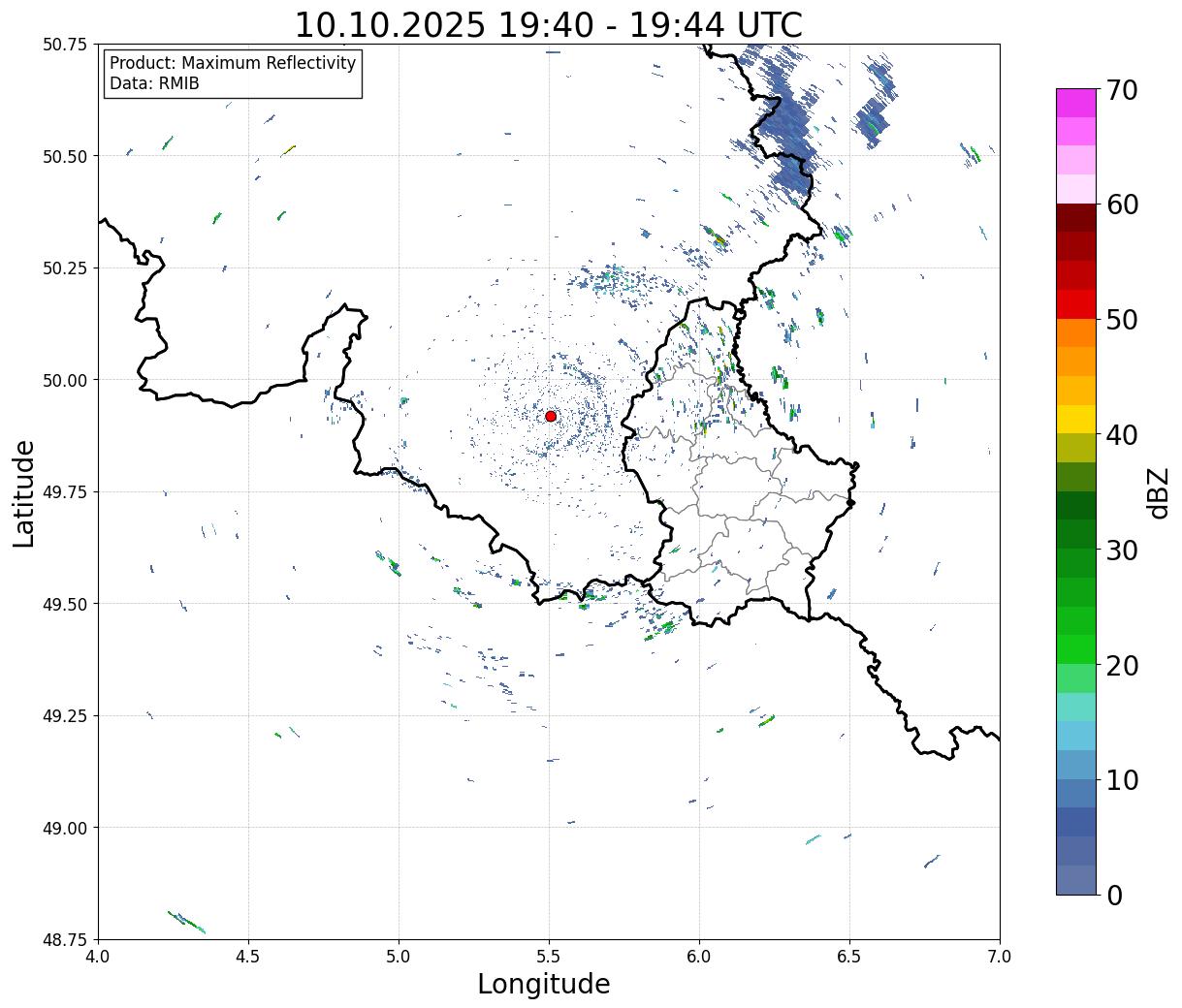
Task: Click the latitude tick label '50.25'
Action: point(65,268)
